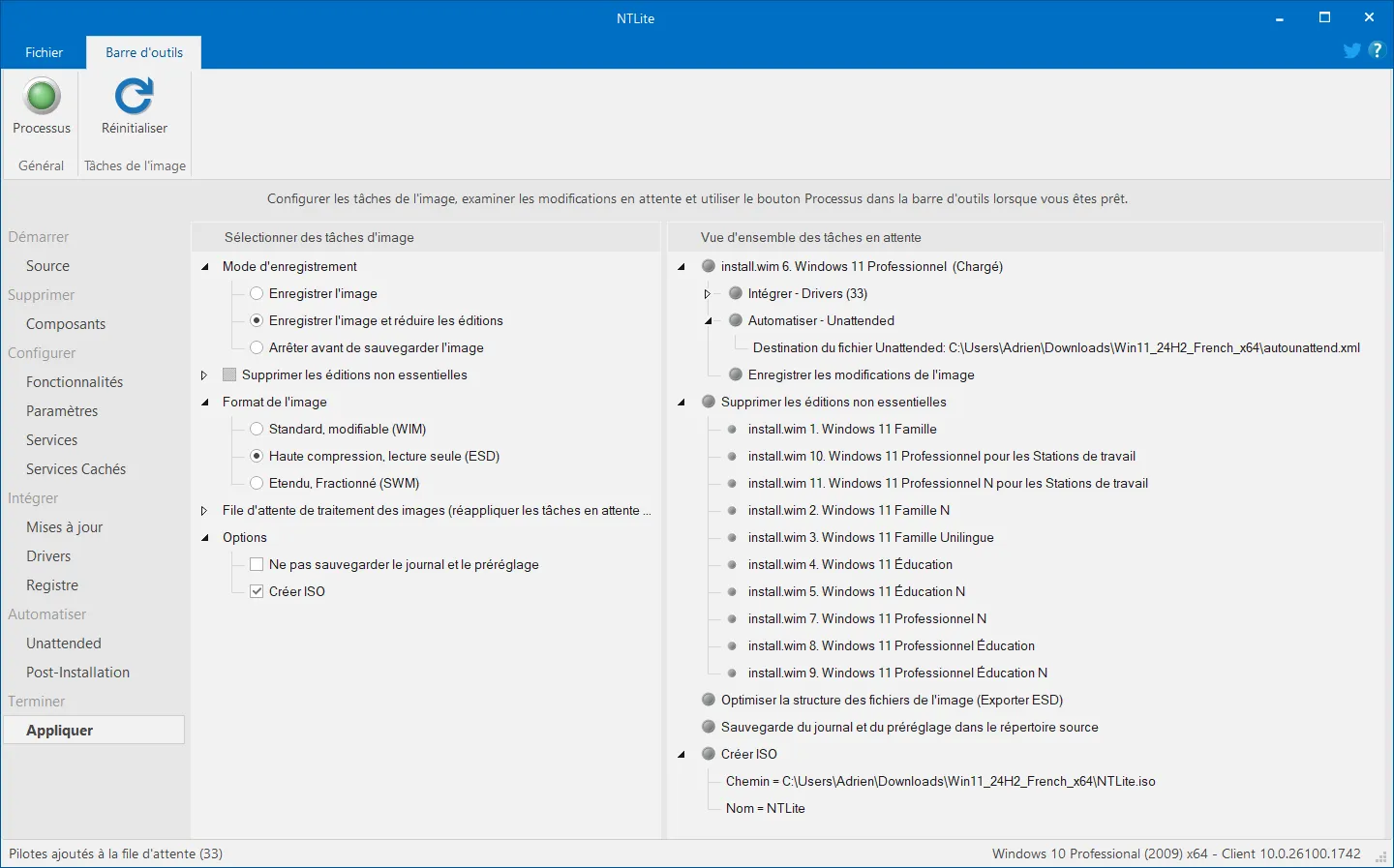Select Haute compression, lecture seule (ESD)
The width and height of the screenshot is (1394, 868).
click(257, 456)
